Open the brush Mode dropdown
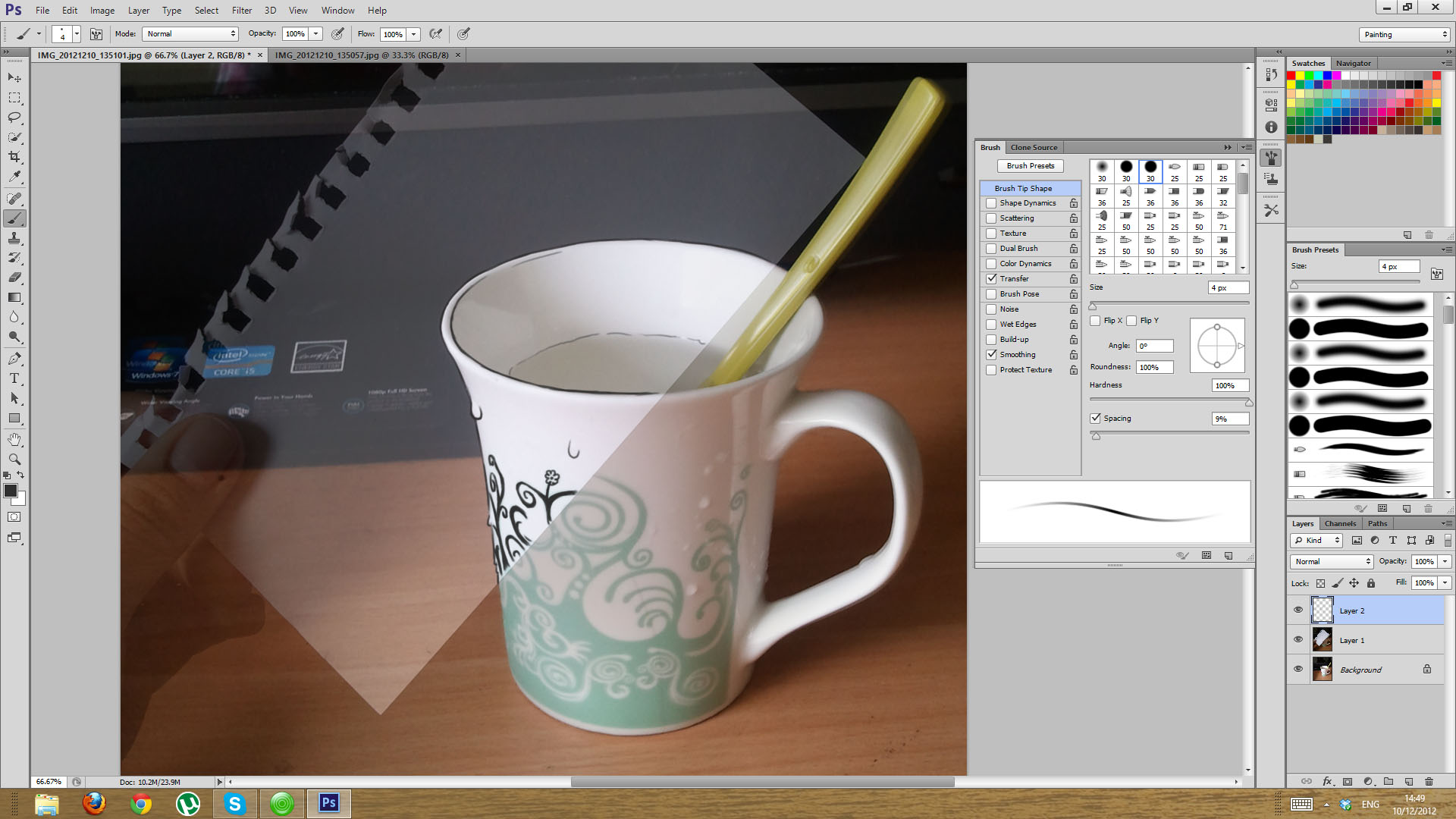 191,34
